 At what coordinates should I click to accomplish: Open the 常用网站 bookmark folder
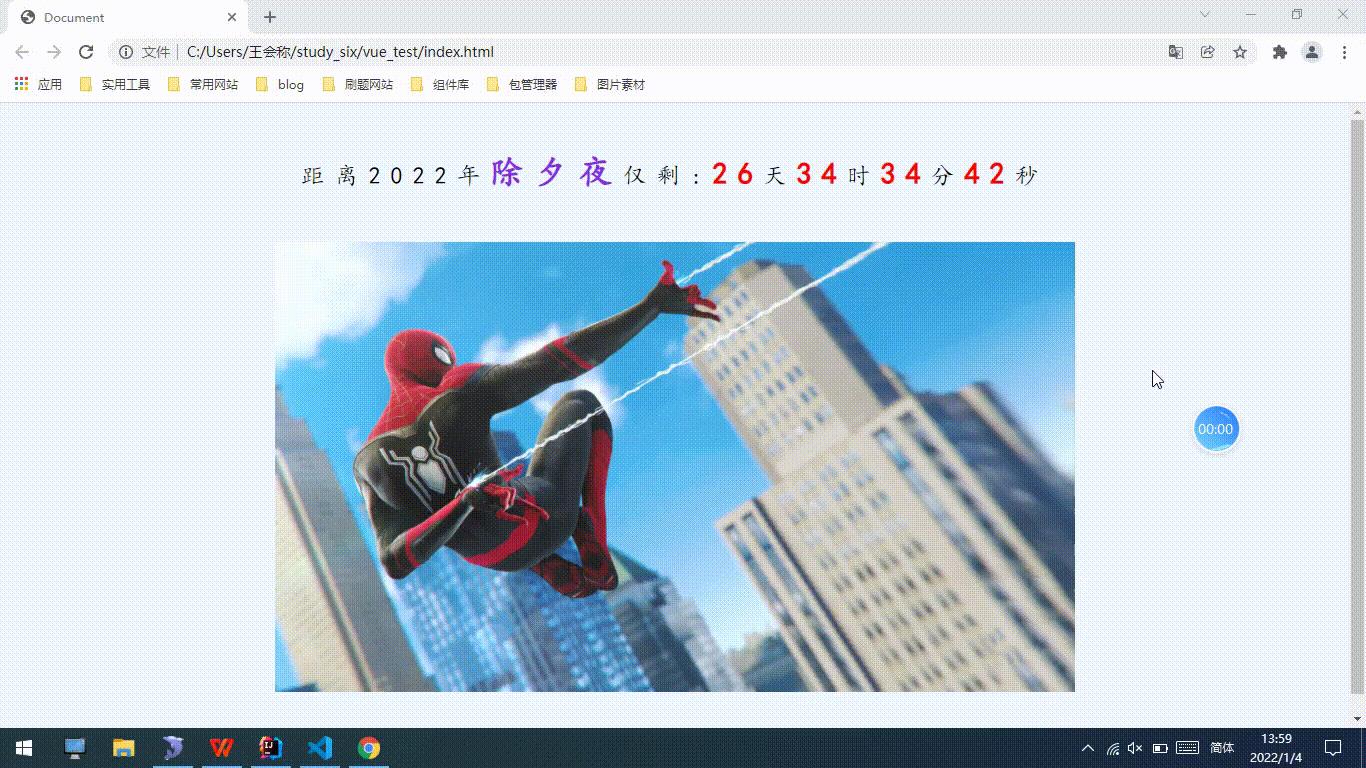202,85
